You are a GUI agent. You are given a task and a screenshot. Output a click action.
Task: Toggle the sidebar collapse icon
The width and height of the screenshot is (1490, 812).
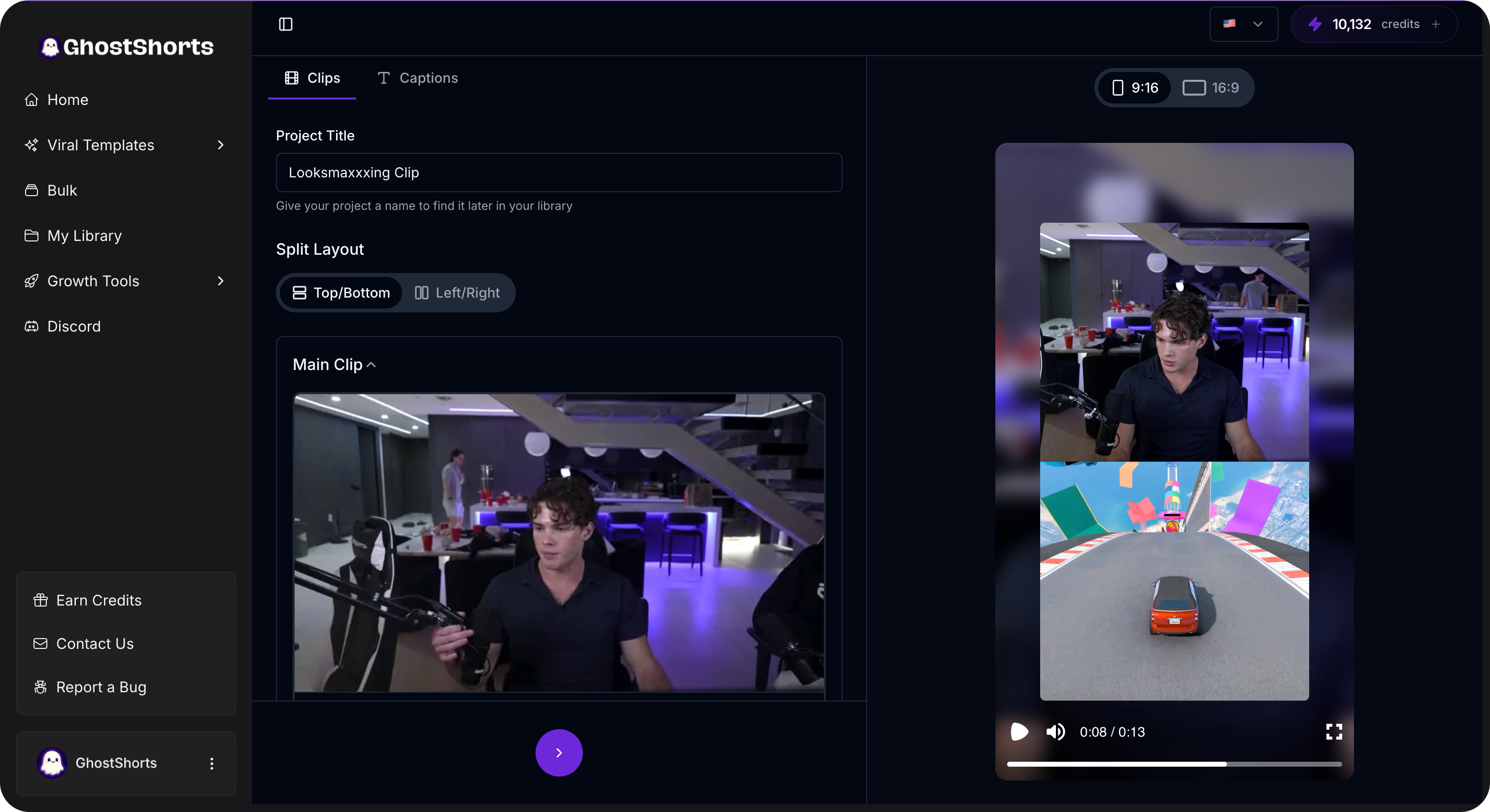coord(286,24)
